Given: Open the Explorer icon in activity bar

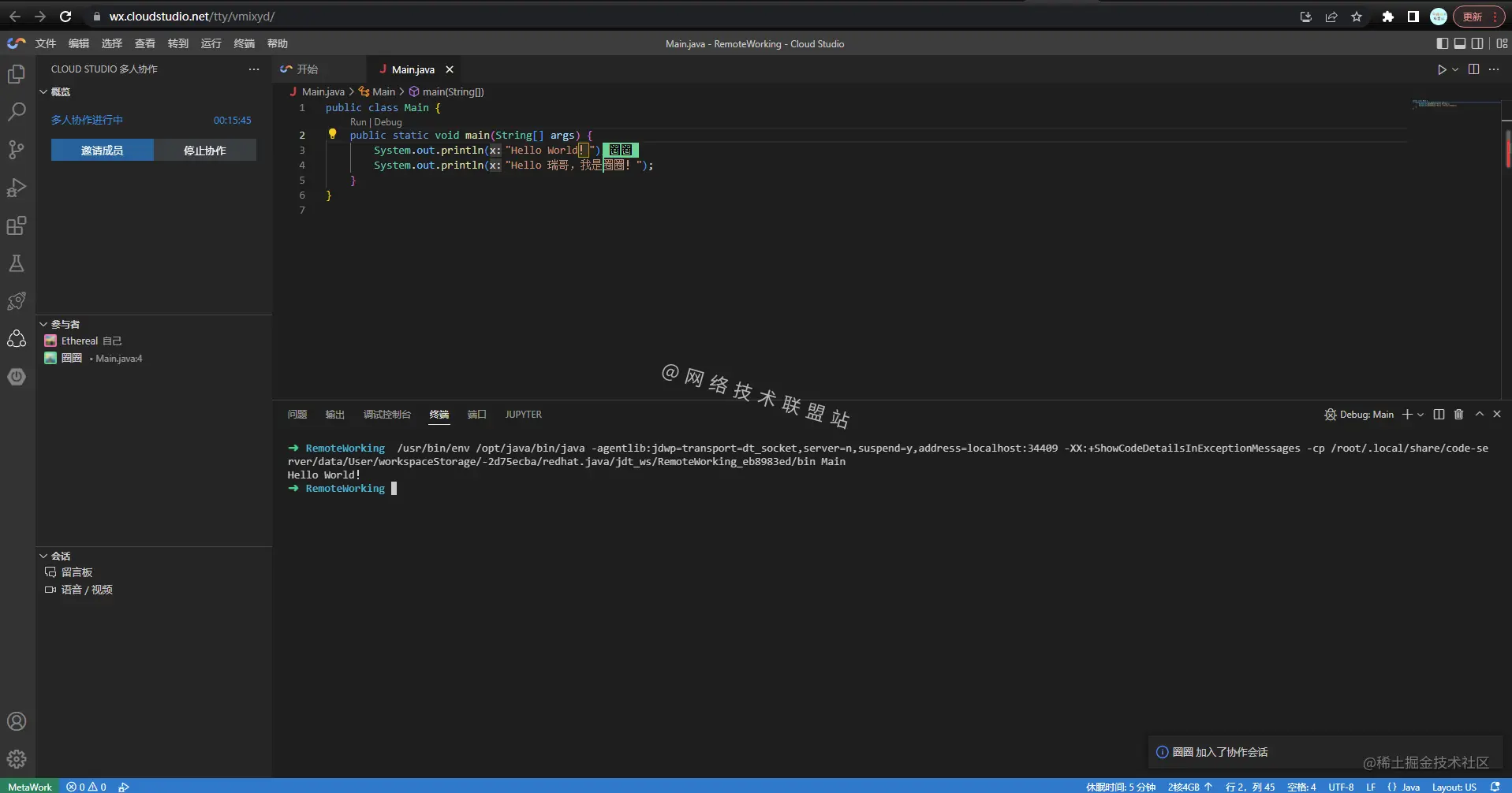Looking at the screenshot, I should (17, 74).
